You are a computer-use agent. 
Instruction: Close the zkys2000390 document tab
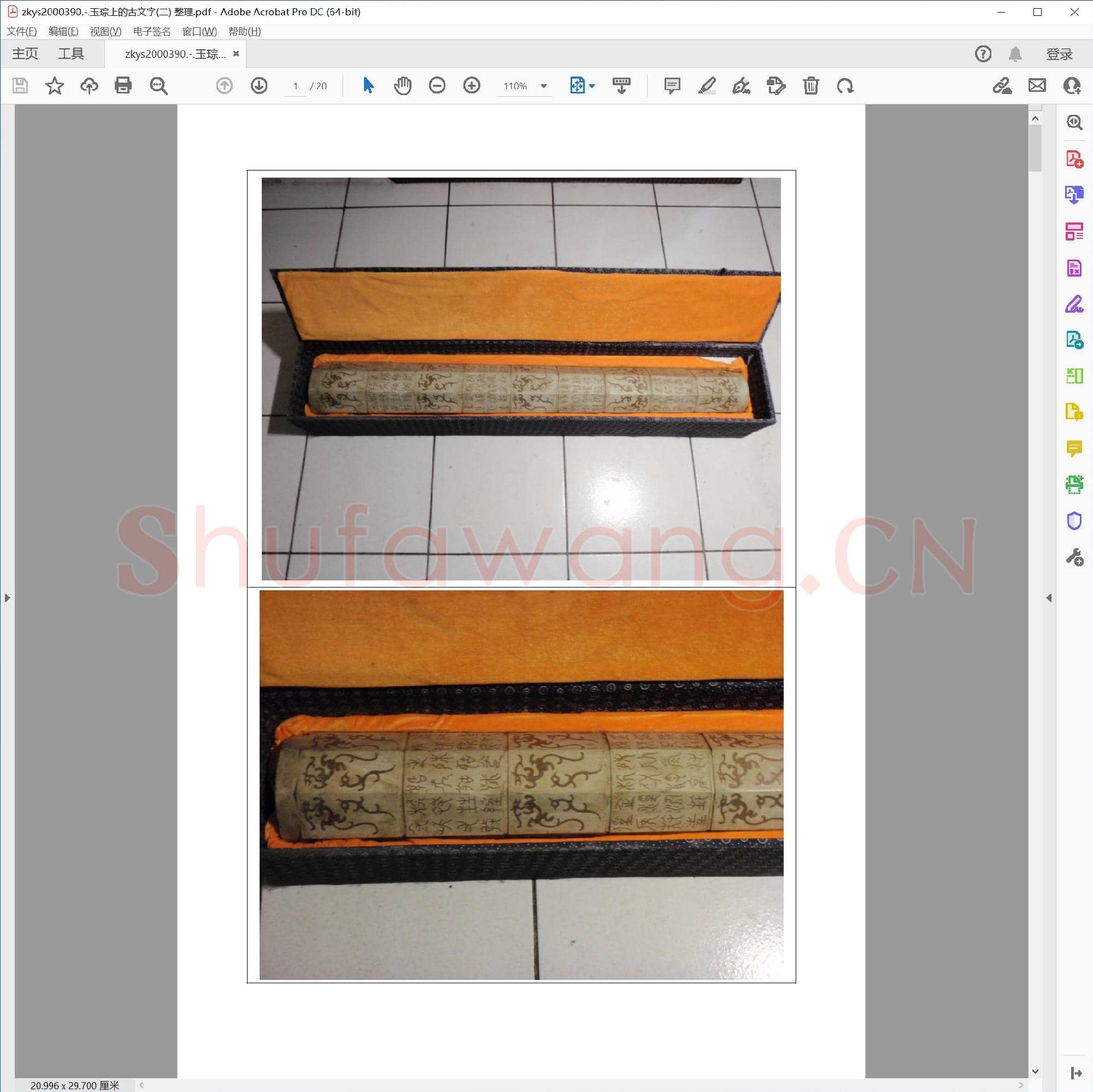236,54
